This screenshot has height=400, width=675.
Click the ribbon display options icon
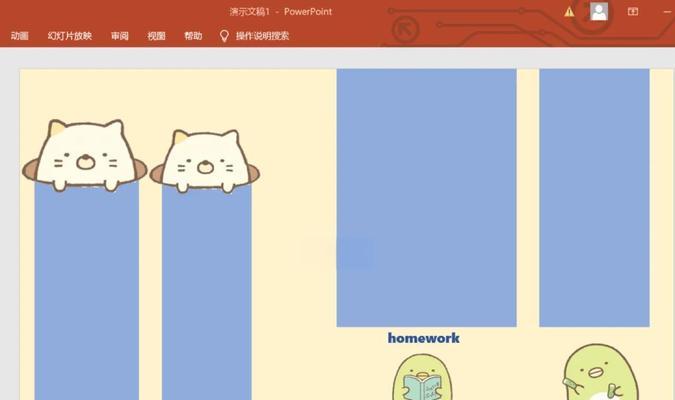click(x=633, y=12)
